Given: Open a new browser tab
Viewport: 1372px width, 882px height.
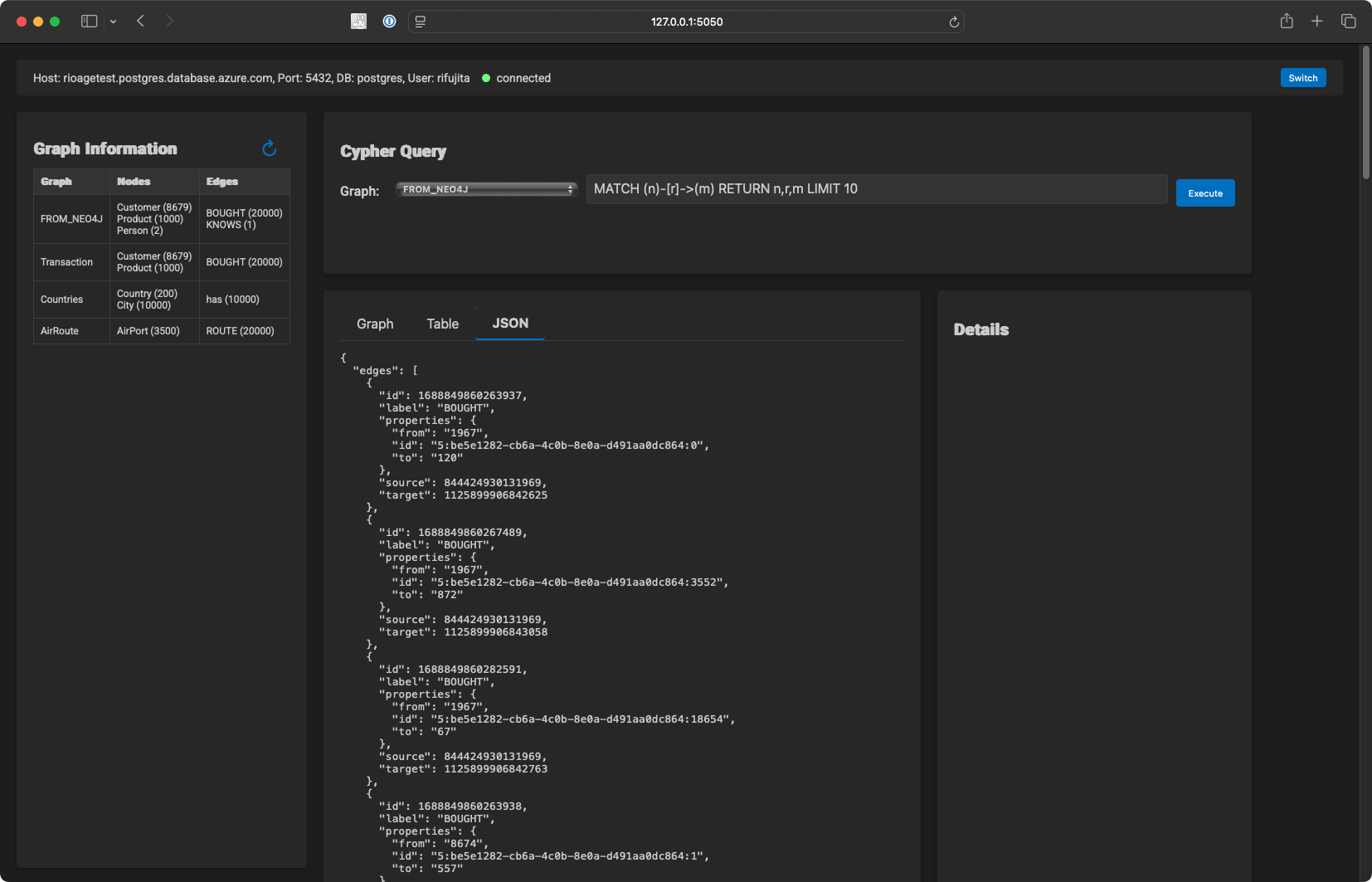Looking at the screenshot, I should coord(1316,21).
